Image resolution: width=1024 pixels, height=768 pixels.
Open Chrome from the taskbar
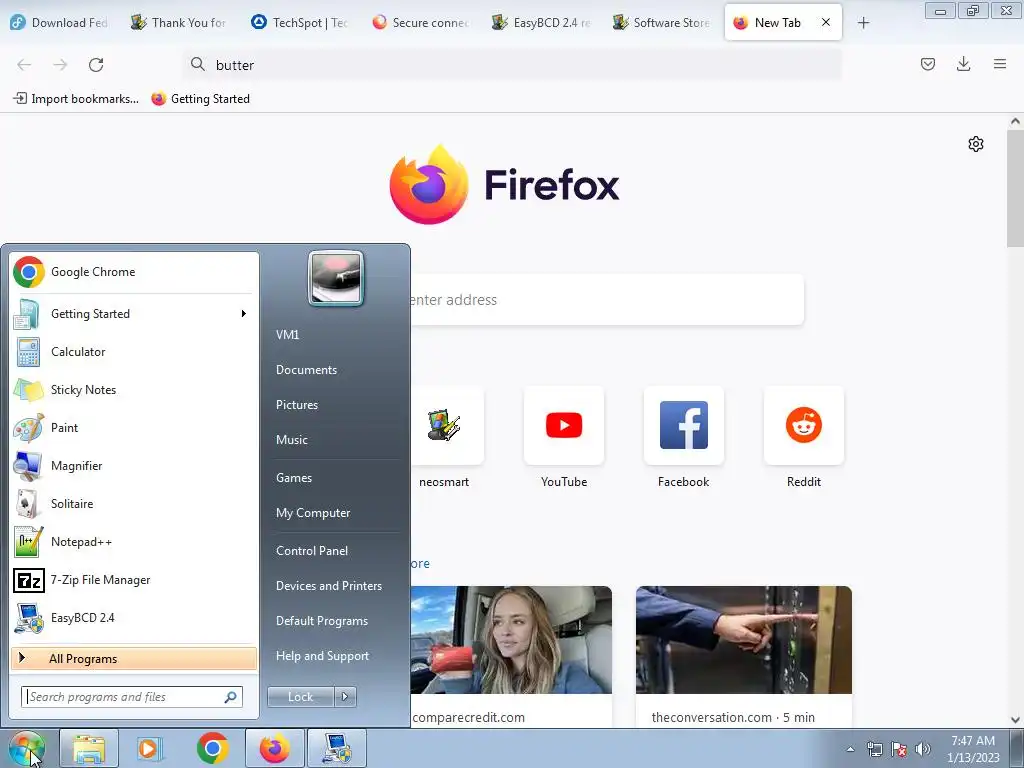point(212,748)
